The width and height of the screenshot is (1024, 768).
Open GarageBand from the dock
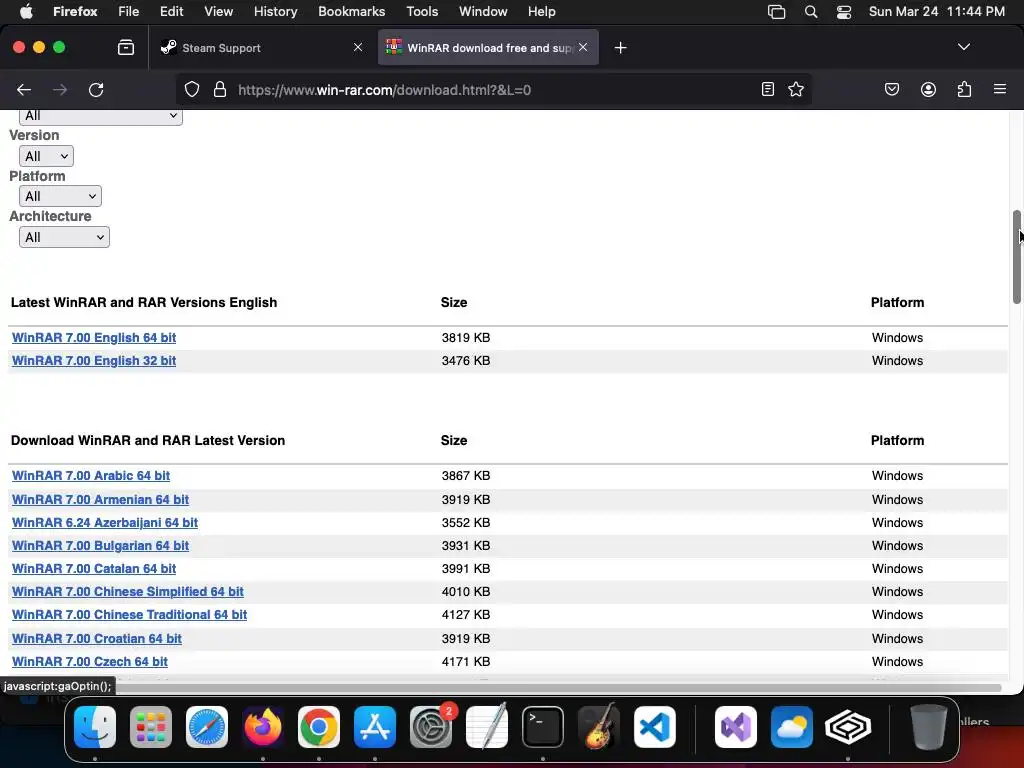[x=599, y=727]
